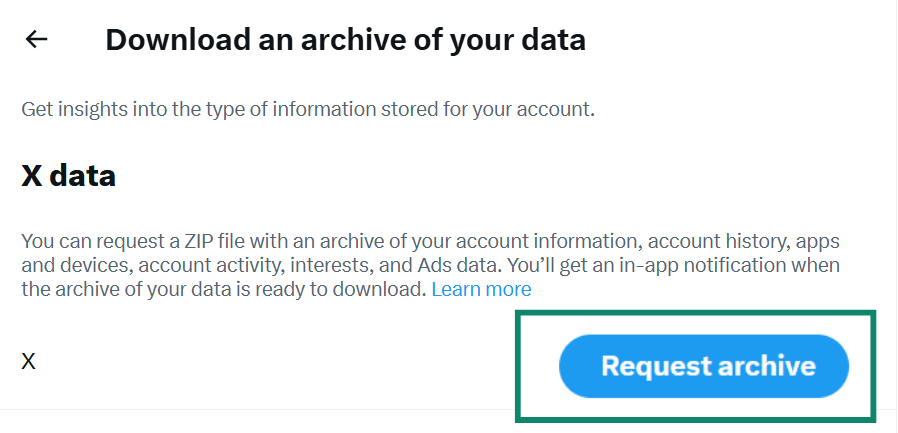Click "stored for your account" subtitle text
The image size is (898, 433).
point(498,108)
